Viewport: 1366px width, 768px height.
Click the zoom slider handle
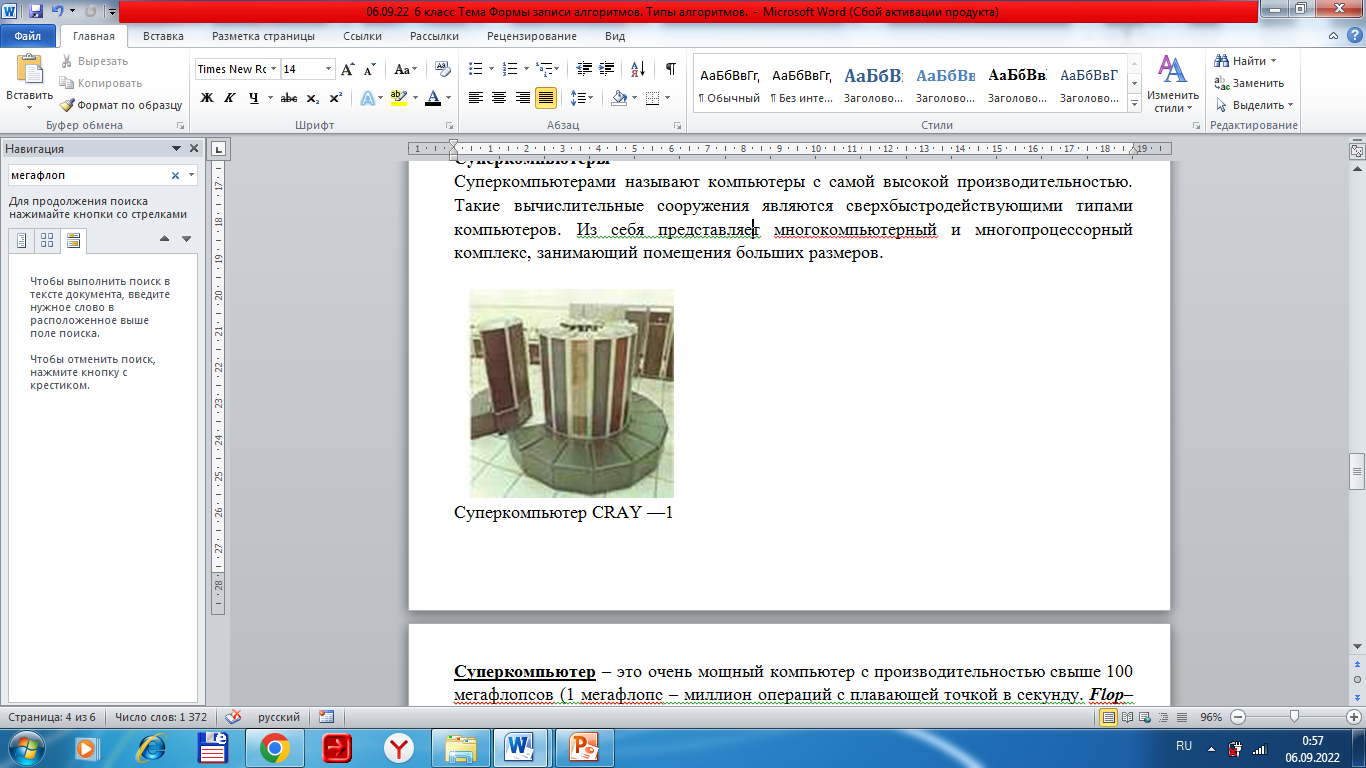click(x=1294, y=717)
